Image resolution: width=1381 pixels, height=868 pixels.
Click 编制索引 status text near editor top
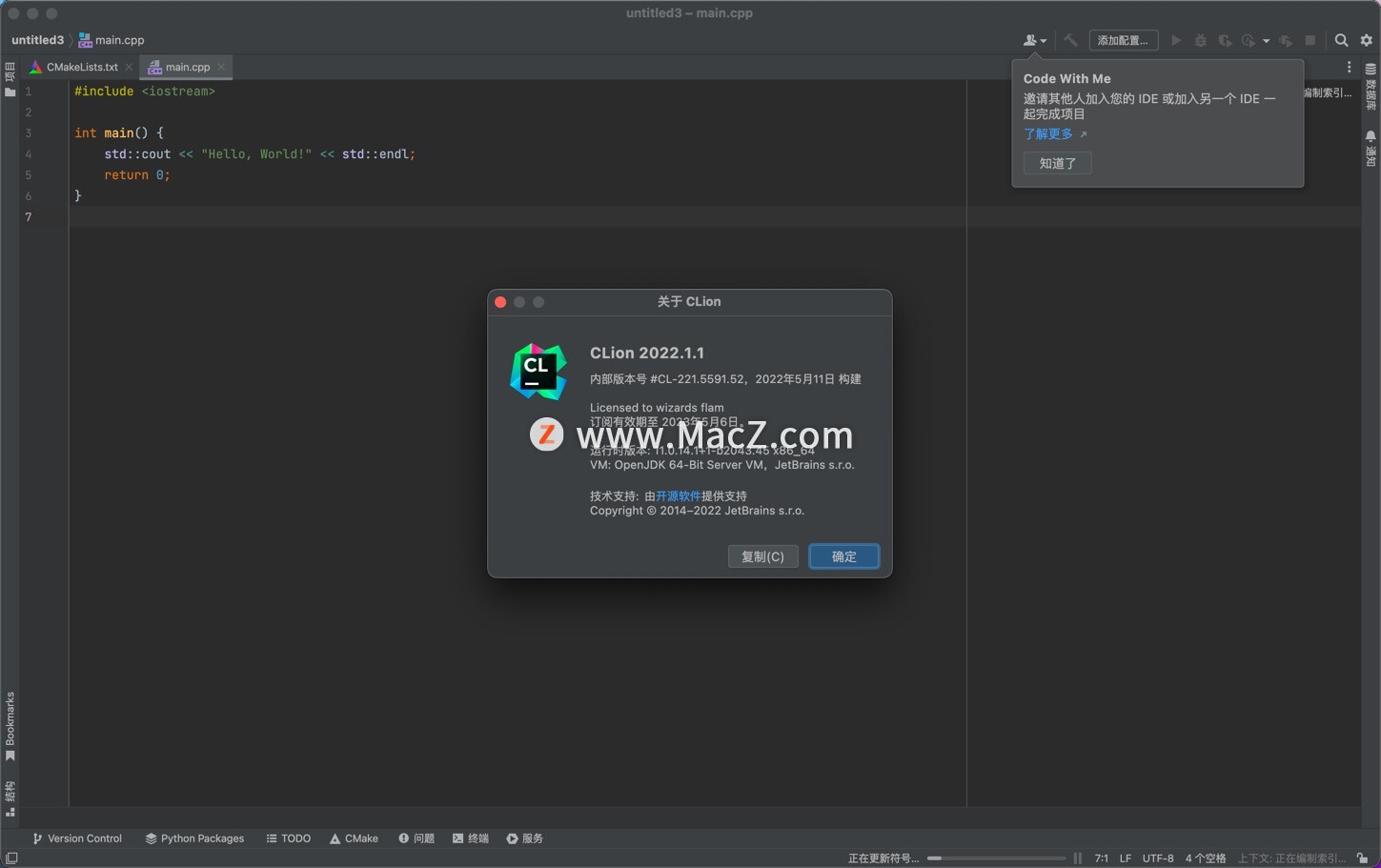point(1327,92)
